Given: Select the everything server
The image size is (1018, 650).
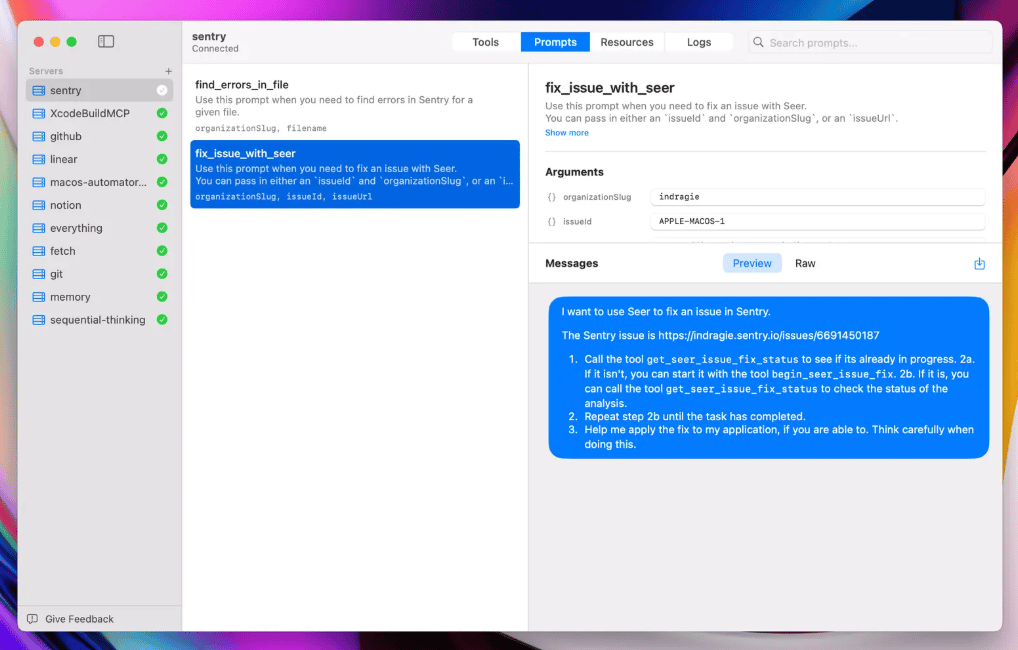Looking at the screenshot, I should pyautogui.click(x=99, y=228).
